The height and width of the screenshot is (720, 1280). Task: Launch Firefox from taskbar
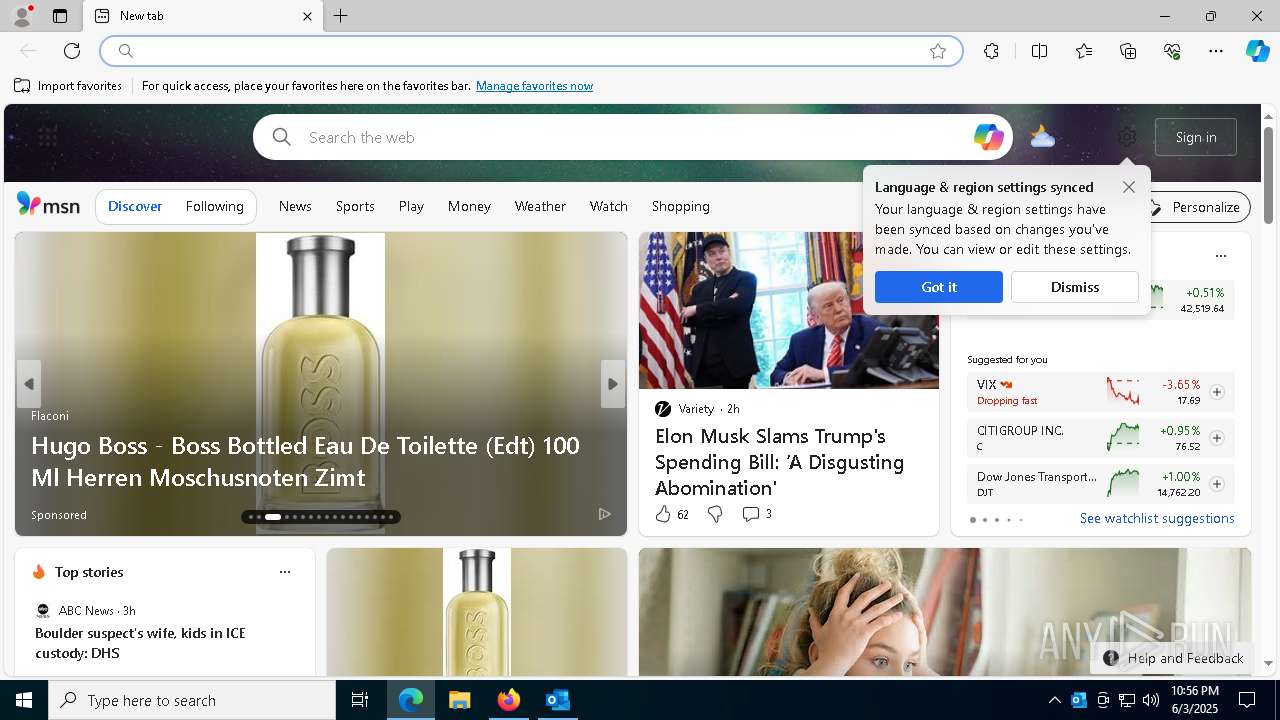[508, 700]
